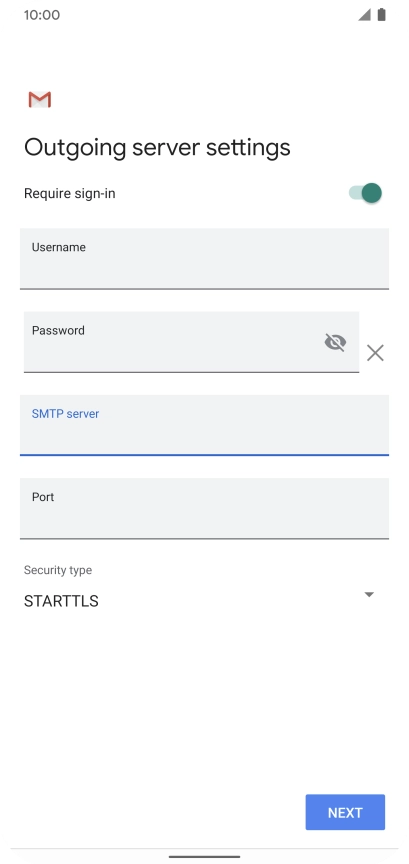Viewport: 409px width, 864px height.
Task: Clear the password with the X icon
Action: (x=375, y=353)
